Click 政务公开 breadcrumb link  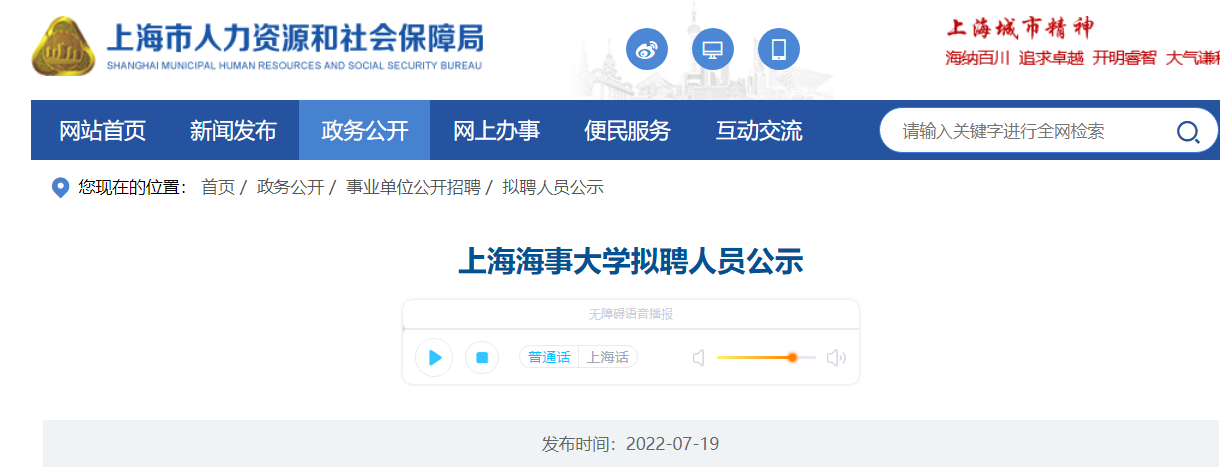[x=290, y=187]
